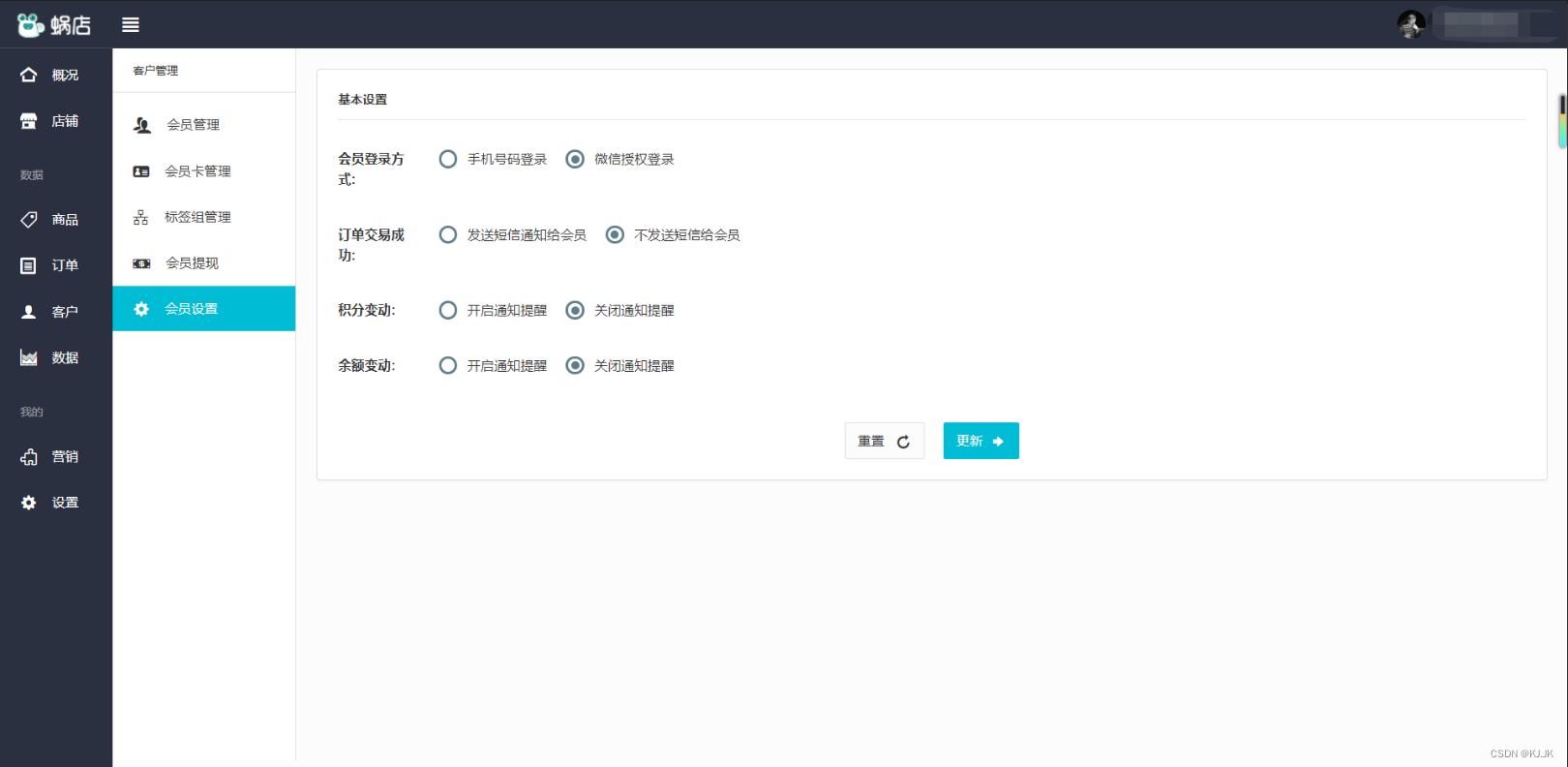Select 会员设置 submenu item

click(204, 309)
